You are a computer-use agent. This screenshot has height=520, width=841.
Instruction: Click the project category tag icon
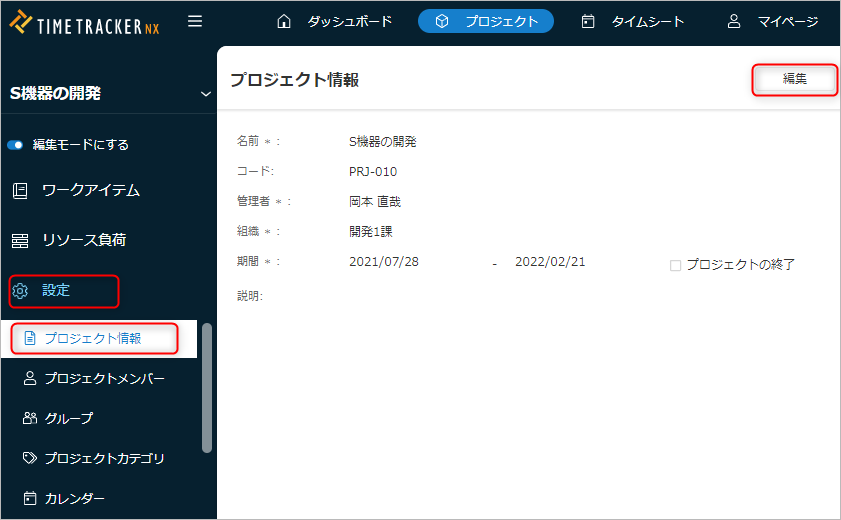[30, 458]
